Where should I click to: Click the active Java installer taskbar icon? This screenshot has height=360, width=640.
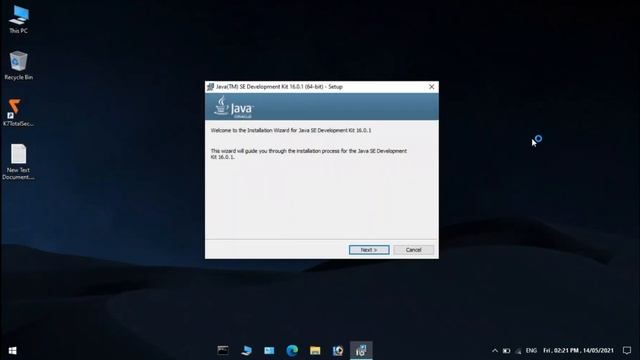pyautogui.click(x=361, y=351)
